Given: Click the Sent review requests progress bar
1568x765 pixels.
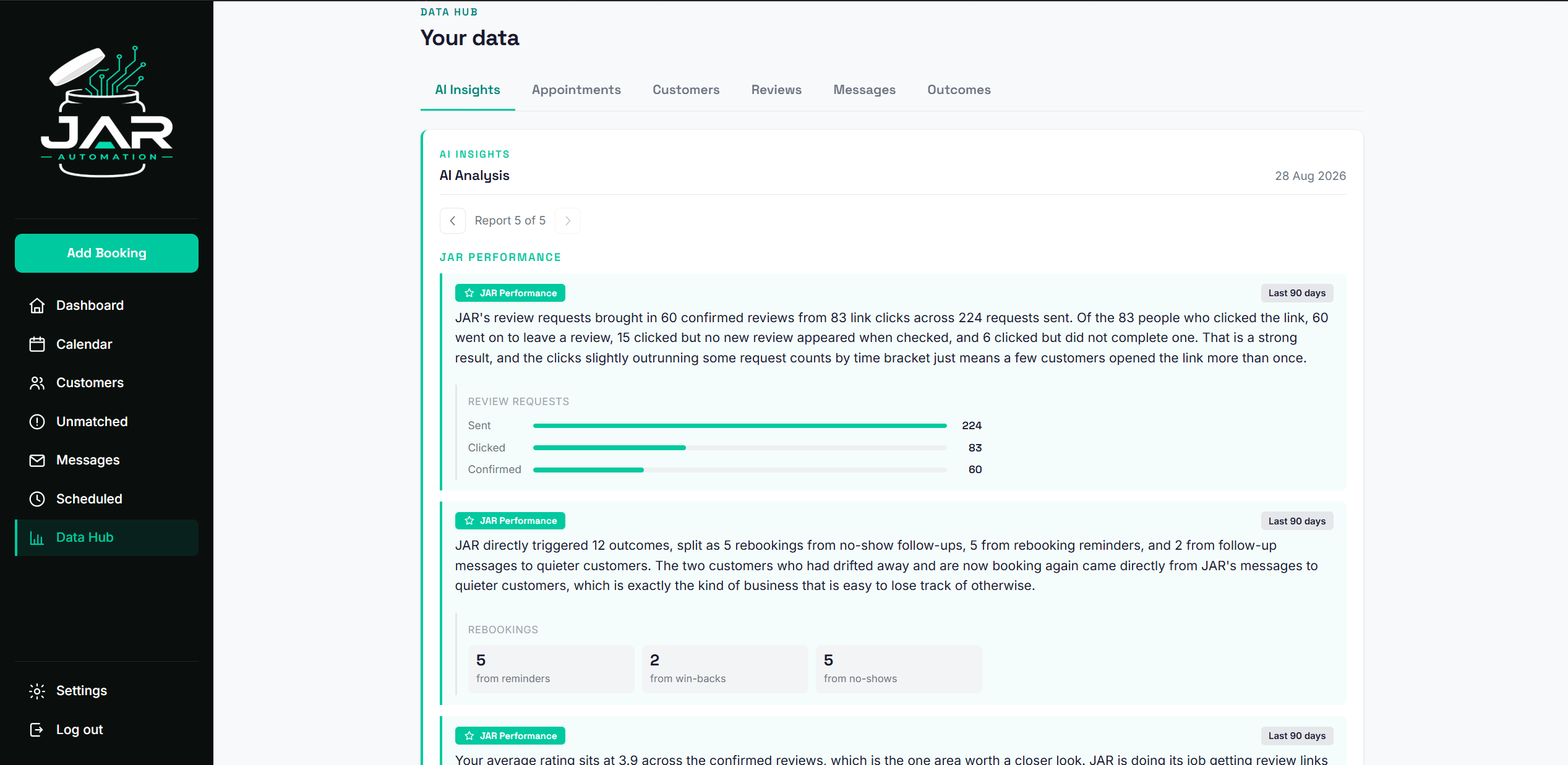Looking at the screenshot, I should (740, 425).
